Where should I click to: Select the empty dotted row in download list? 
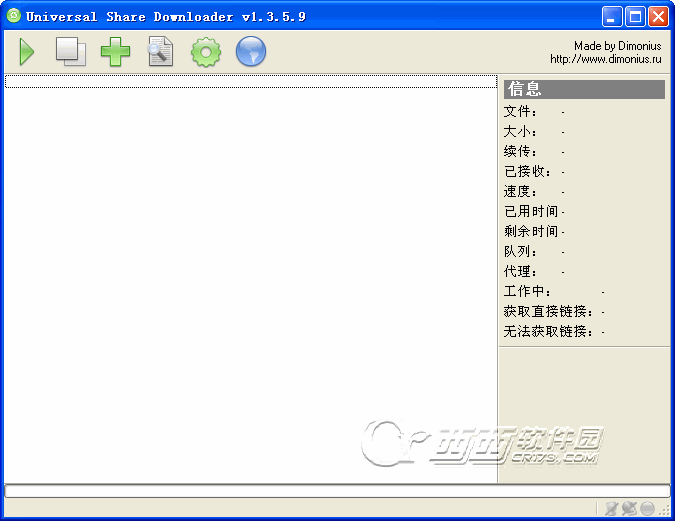251,81
